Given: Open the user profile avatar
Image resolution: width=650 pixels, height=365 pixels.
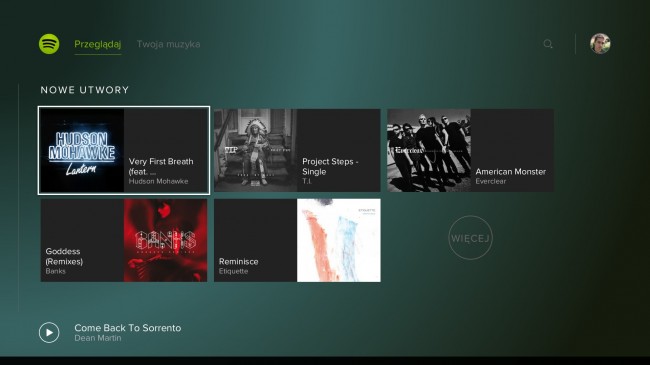Looking at the screenshot, I should (x=600, y=44).
